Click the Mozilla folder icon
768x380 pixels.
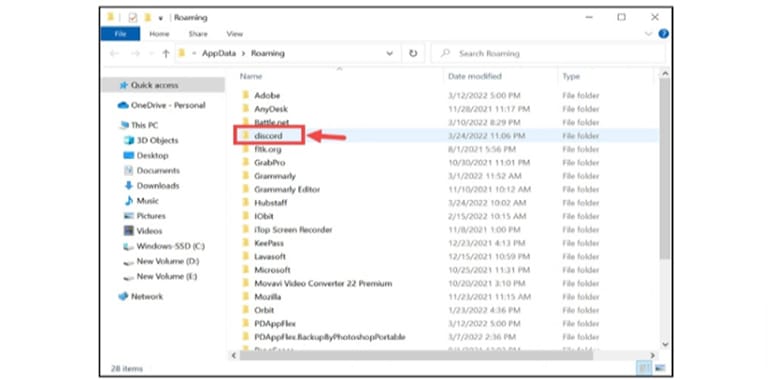tap(246, 297)
